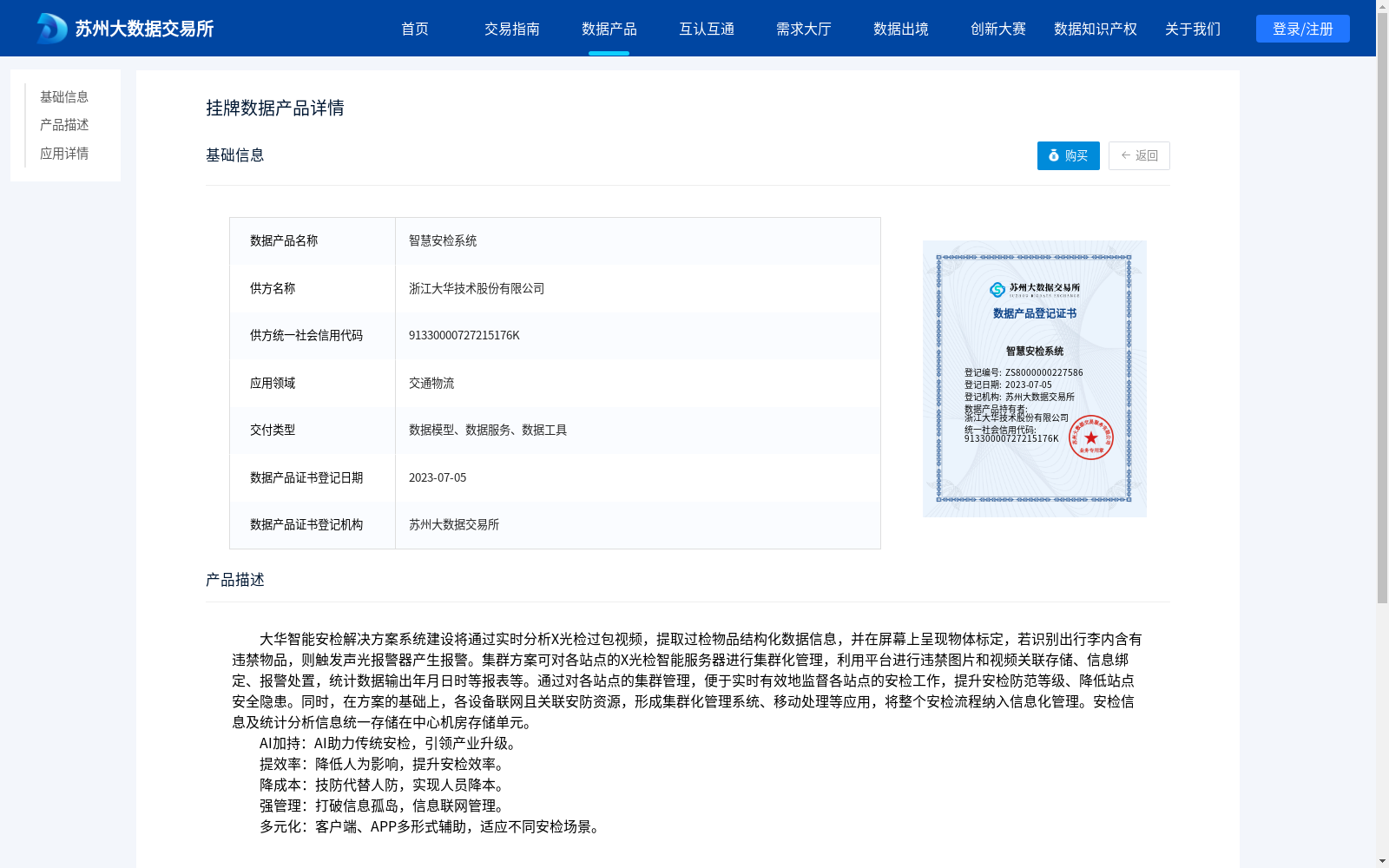Click the scrollbar up arrow
This screenshot has height=868, width=1389.
1382,5
